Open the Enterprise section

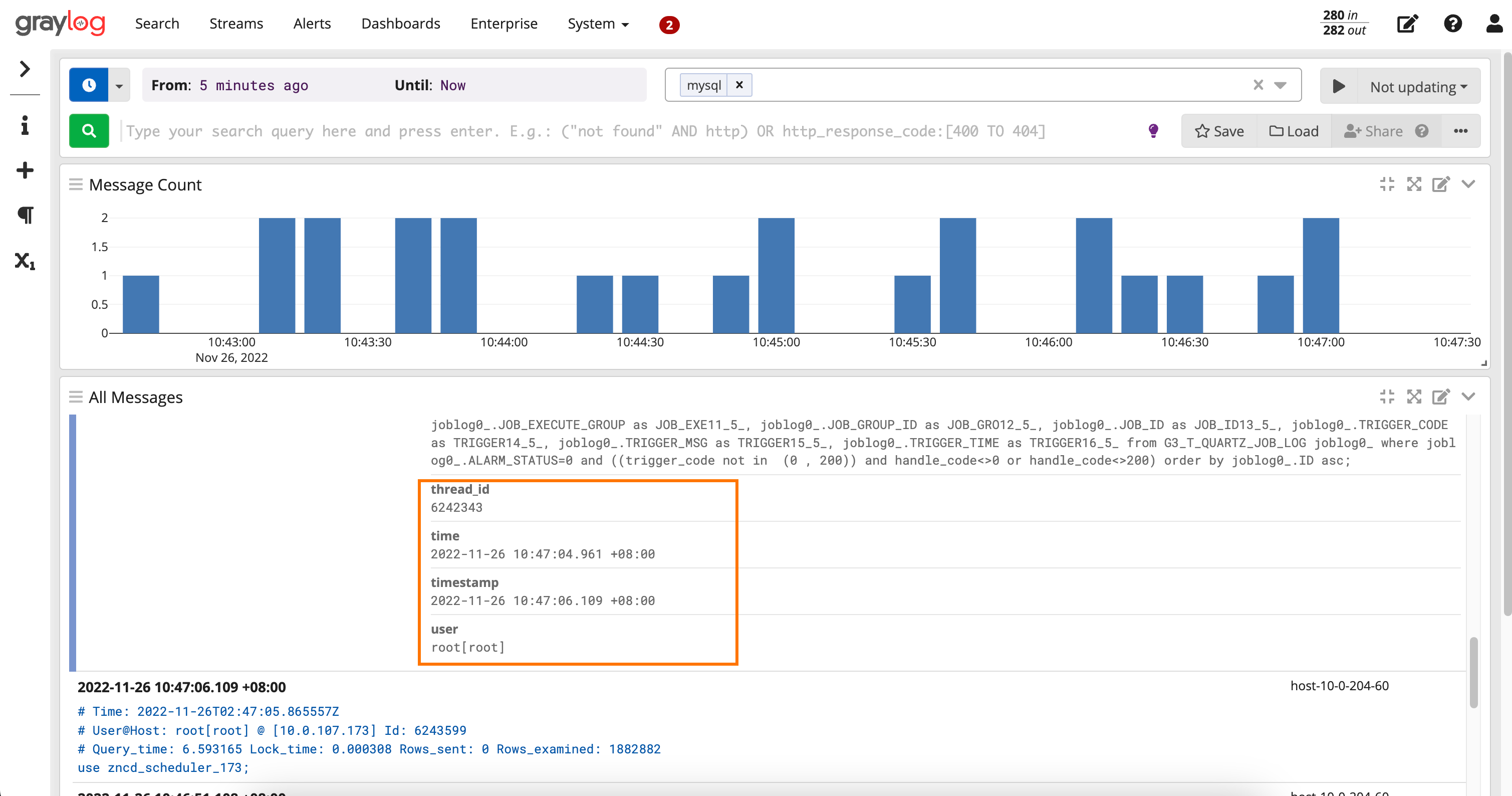click(503, 24)
